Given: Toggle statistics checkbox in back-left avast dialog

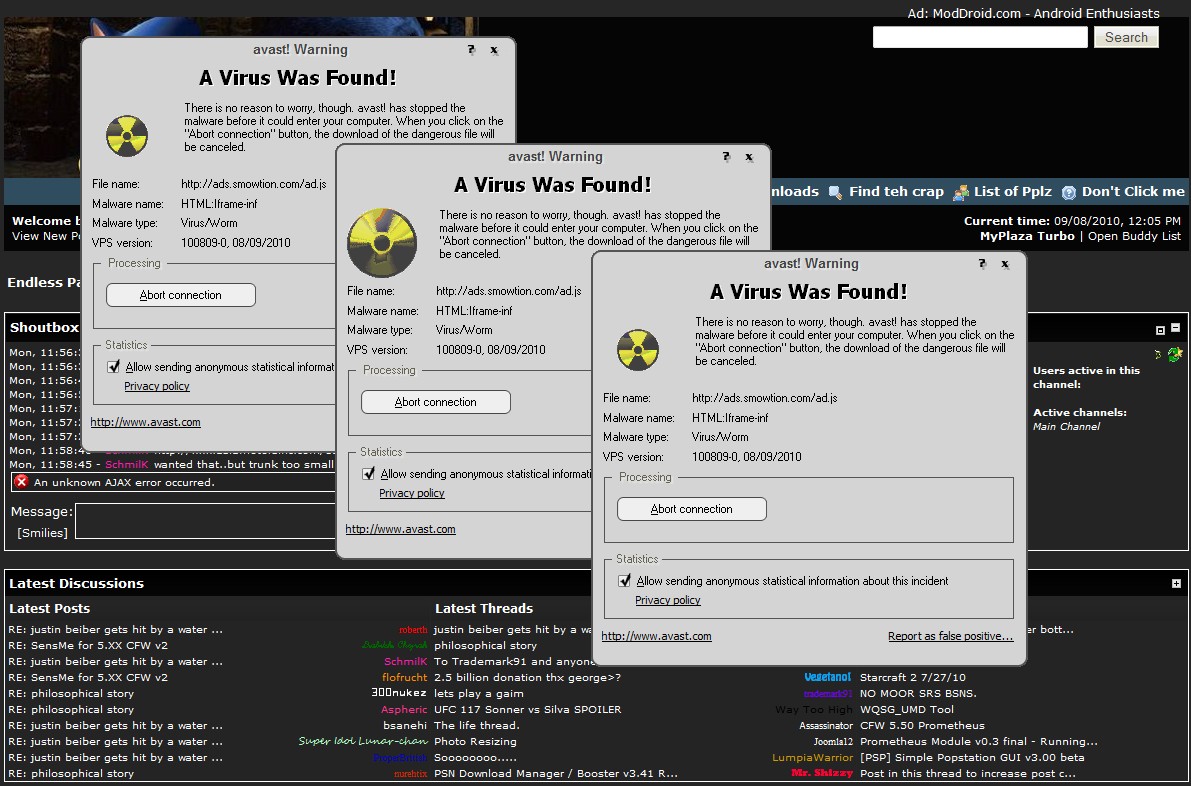Looking at the screenshot, I should coord(114,367).
